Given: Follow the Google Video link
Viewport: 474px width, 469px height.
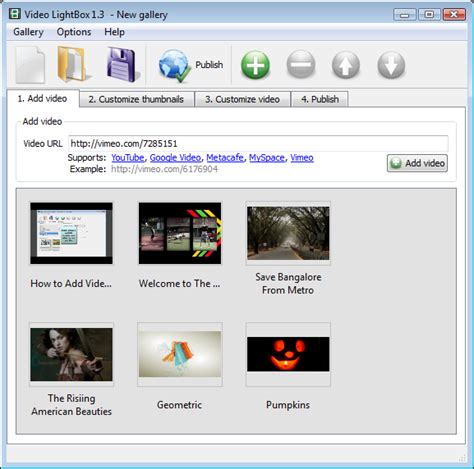Looking at the screenshot, I should (x=175, y=158).
